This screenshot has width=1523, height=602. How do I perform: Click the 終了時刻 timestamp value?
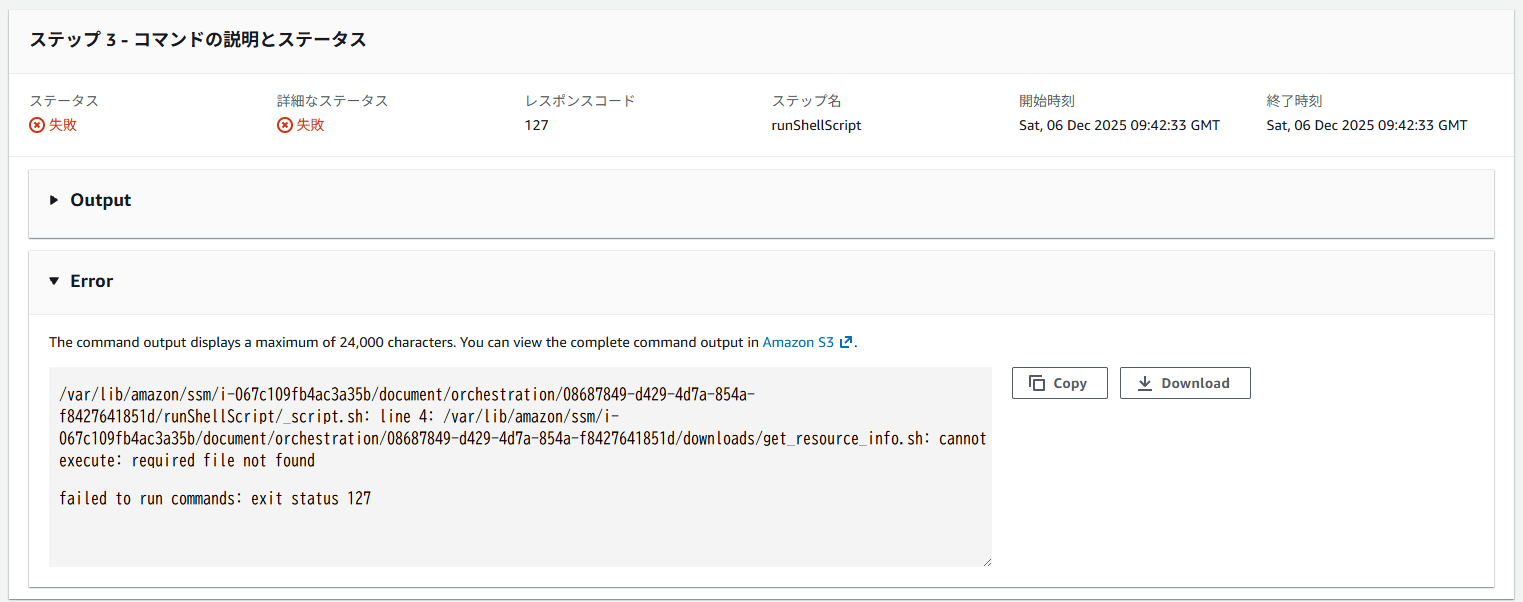(1366, 126)
